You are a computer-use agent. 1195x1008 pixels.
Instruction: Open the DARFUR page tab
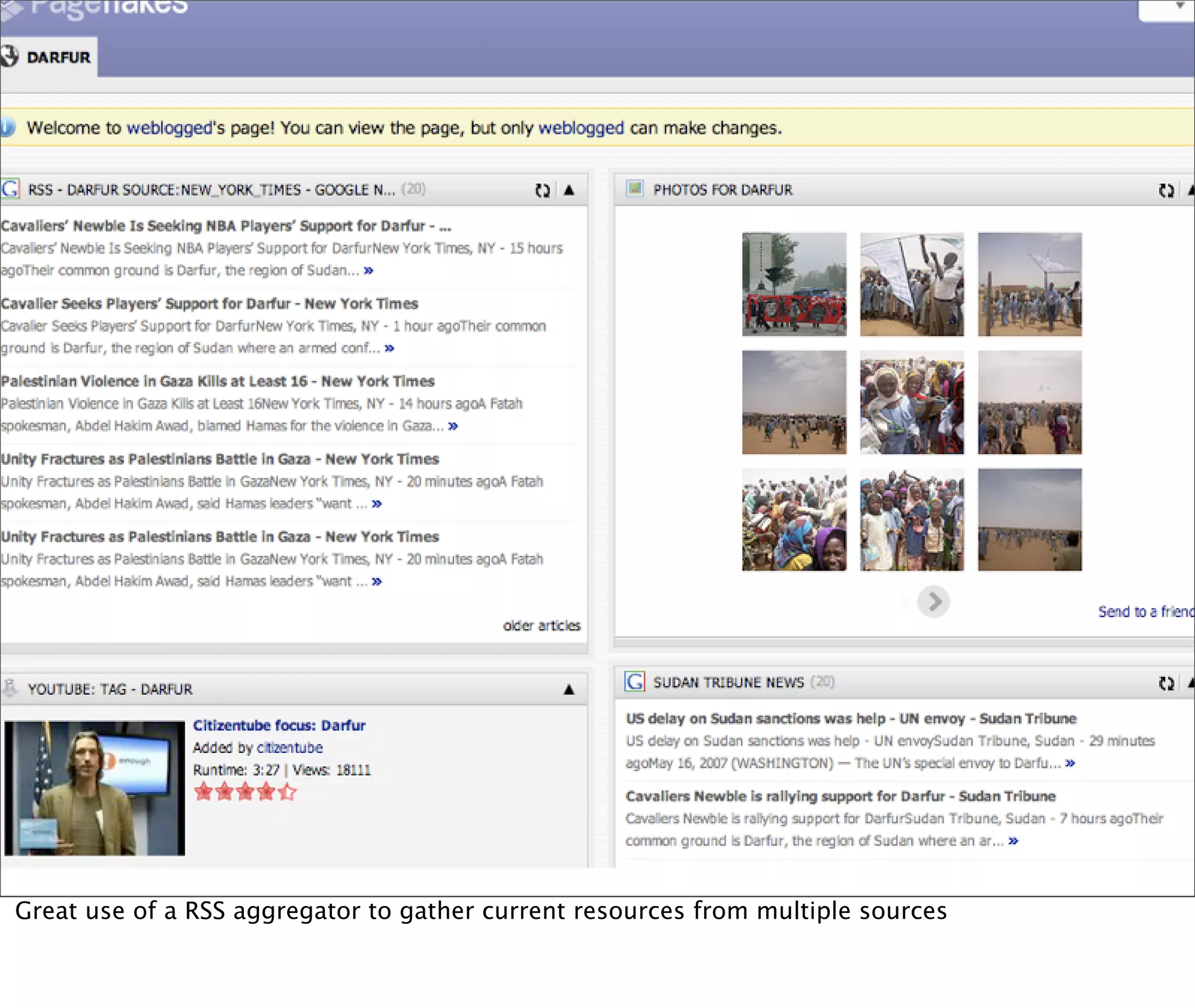(x=48, y=57)
